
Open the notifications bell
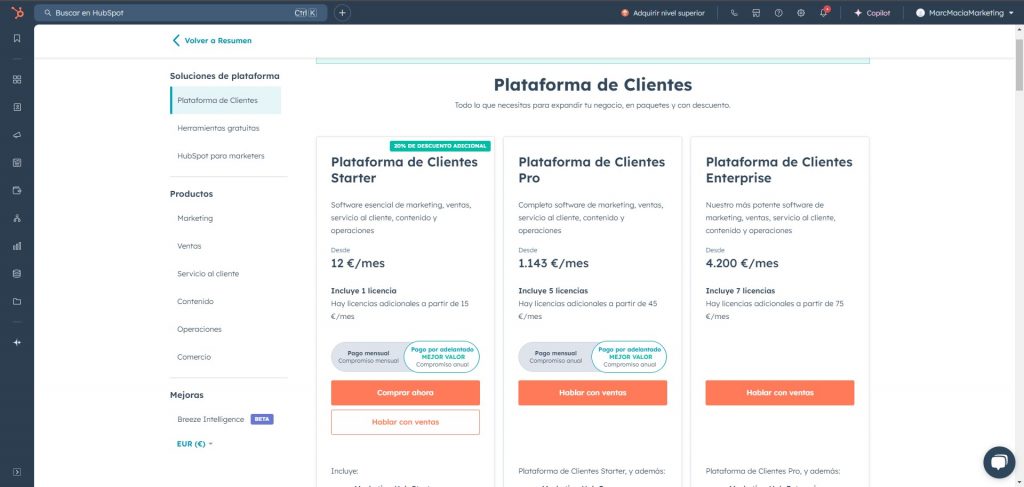click(824, 13)
